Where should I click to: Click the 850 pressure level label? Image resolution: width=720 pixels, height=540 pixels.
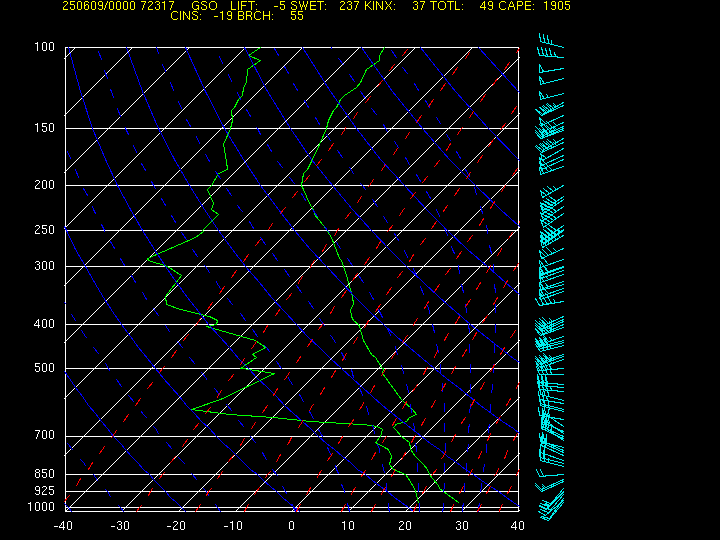click(44, 473)
